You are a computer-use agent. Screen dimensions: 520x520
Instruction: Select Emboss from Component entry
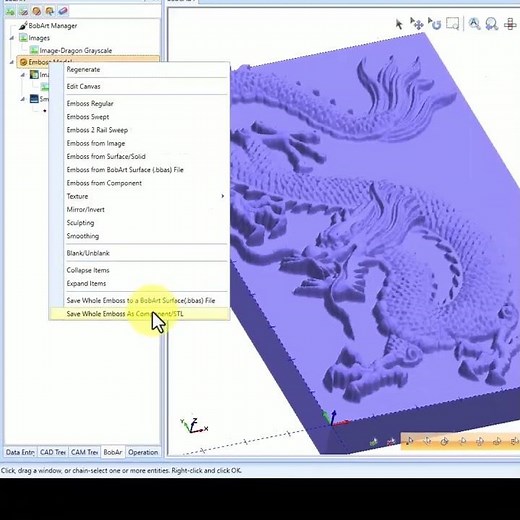click(104, 183)
